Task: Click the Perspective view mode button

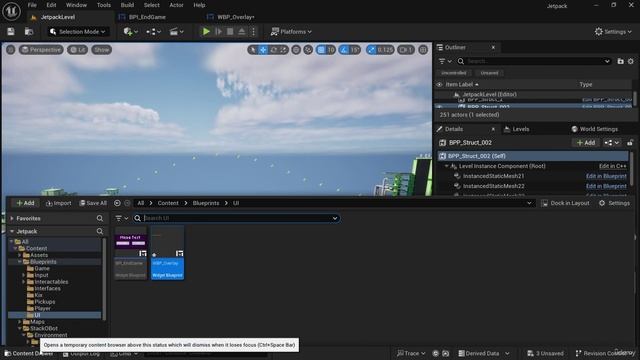Action: (x=41, y=50)
